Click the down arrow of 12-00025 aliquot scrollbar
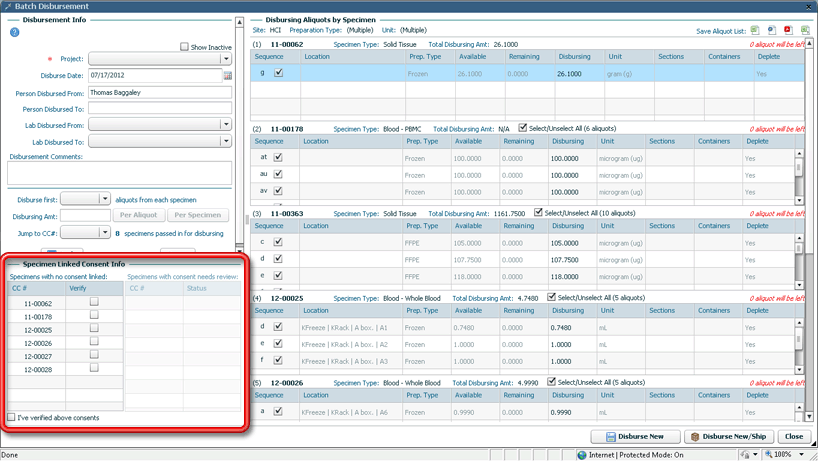 point(799,369)
